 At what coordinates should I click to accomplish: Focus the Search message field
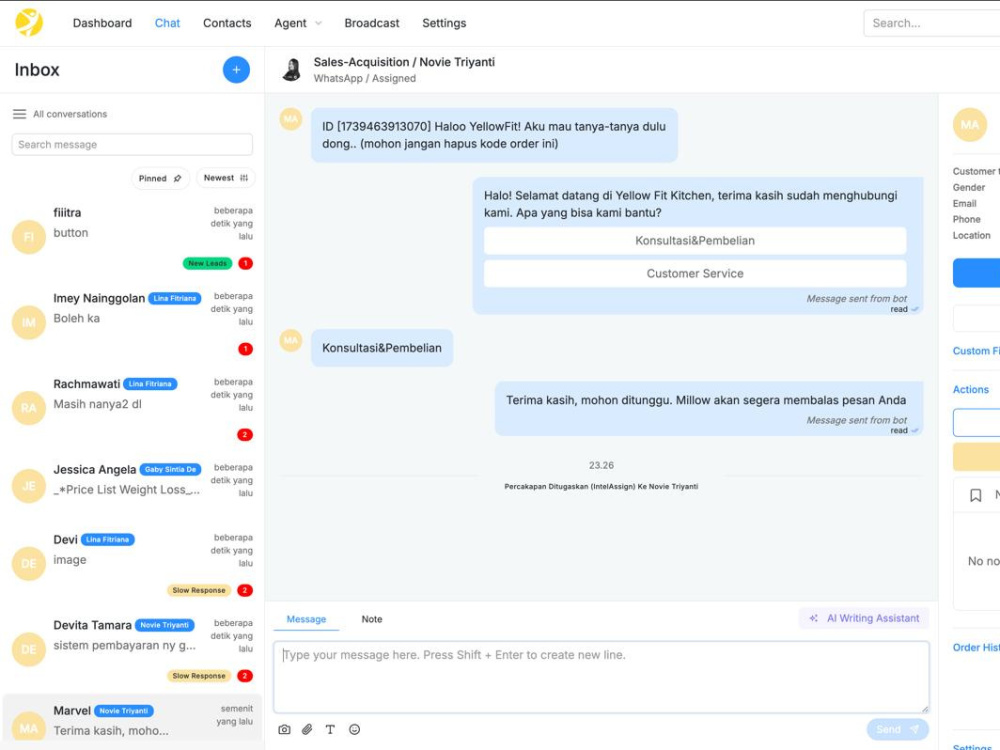click(x=132, y=145)
